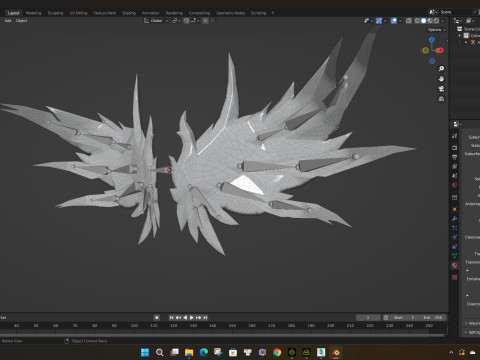This screenshot has height=360, width=480.
Task: Open the properties editor type dropdown
Action: 457,124
